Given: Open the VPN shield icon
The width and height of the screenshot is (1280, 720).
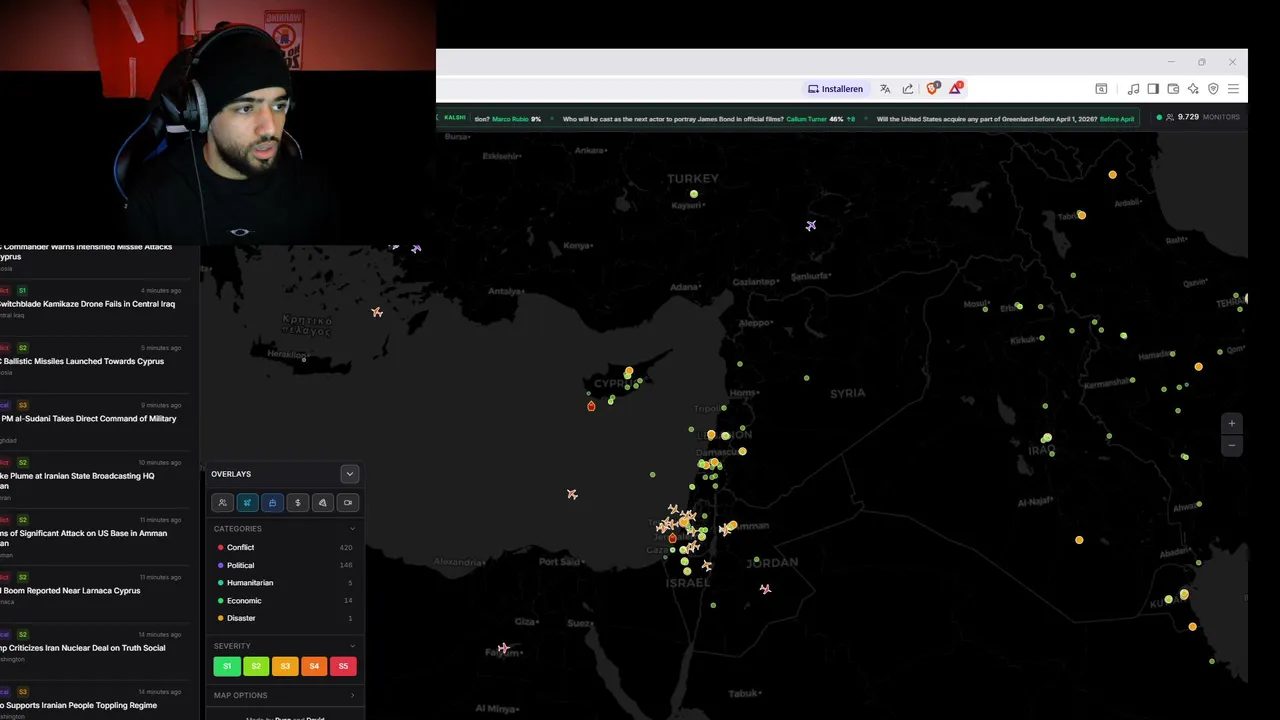Looking at the screenshot, I should pyautogui.click(x=1213, y=89).
